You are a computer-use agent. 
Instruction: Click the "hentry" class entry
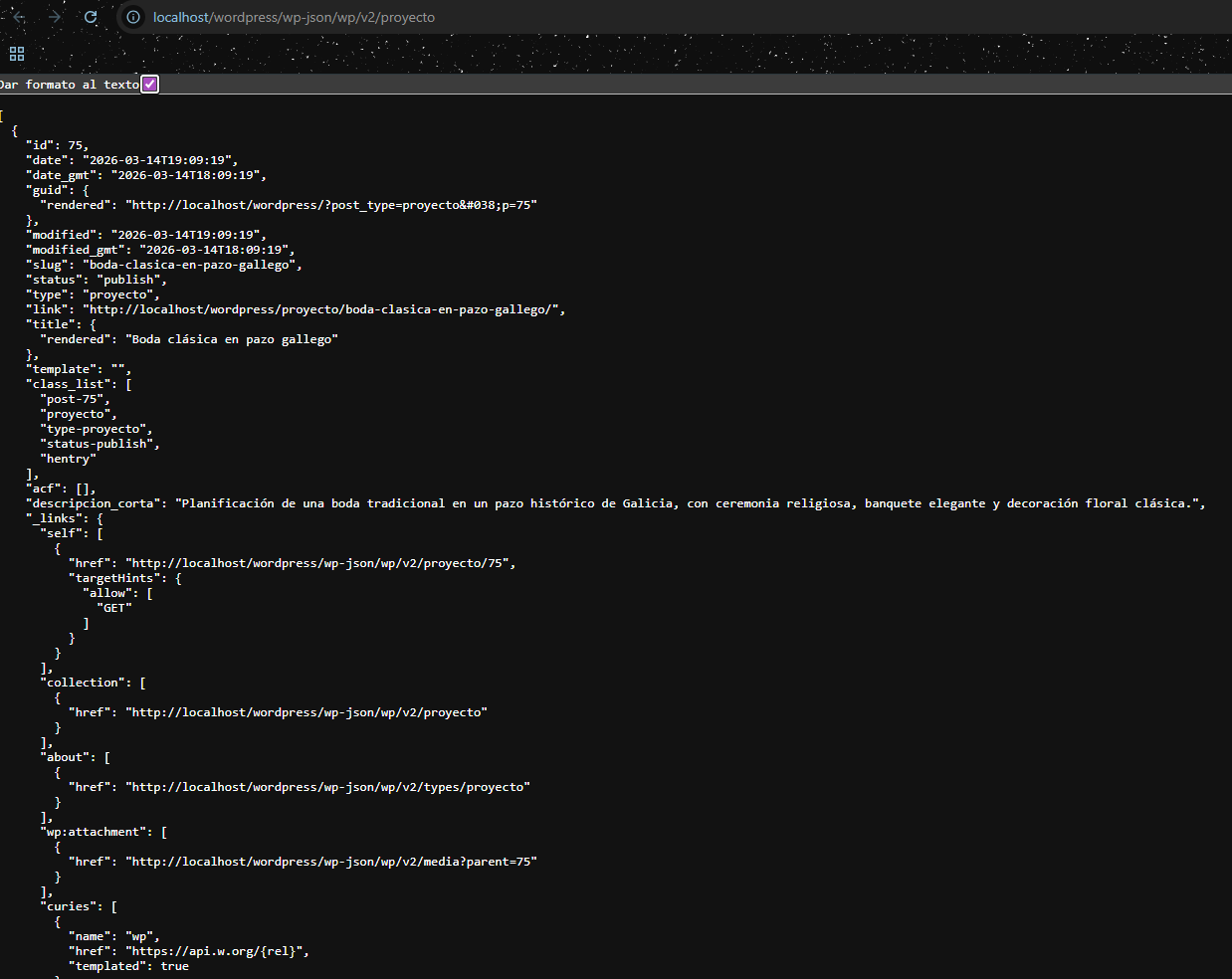point(68,459)
